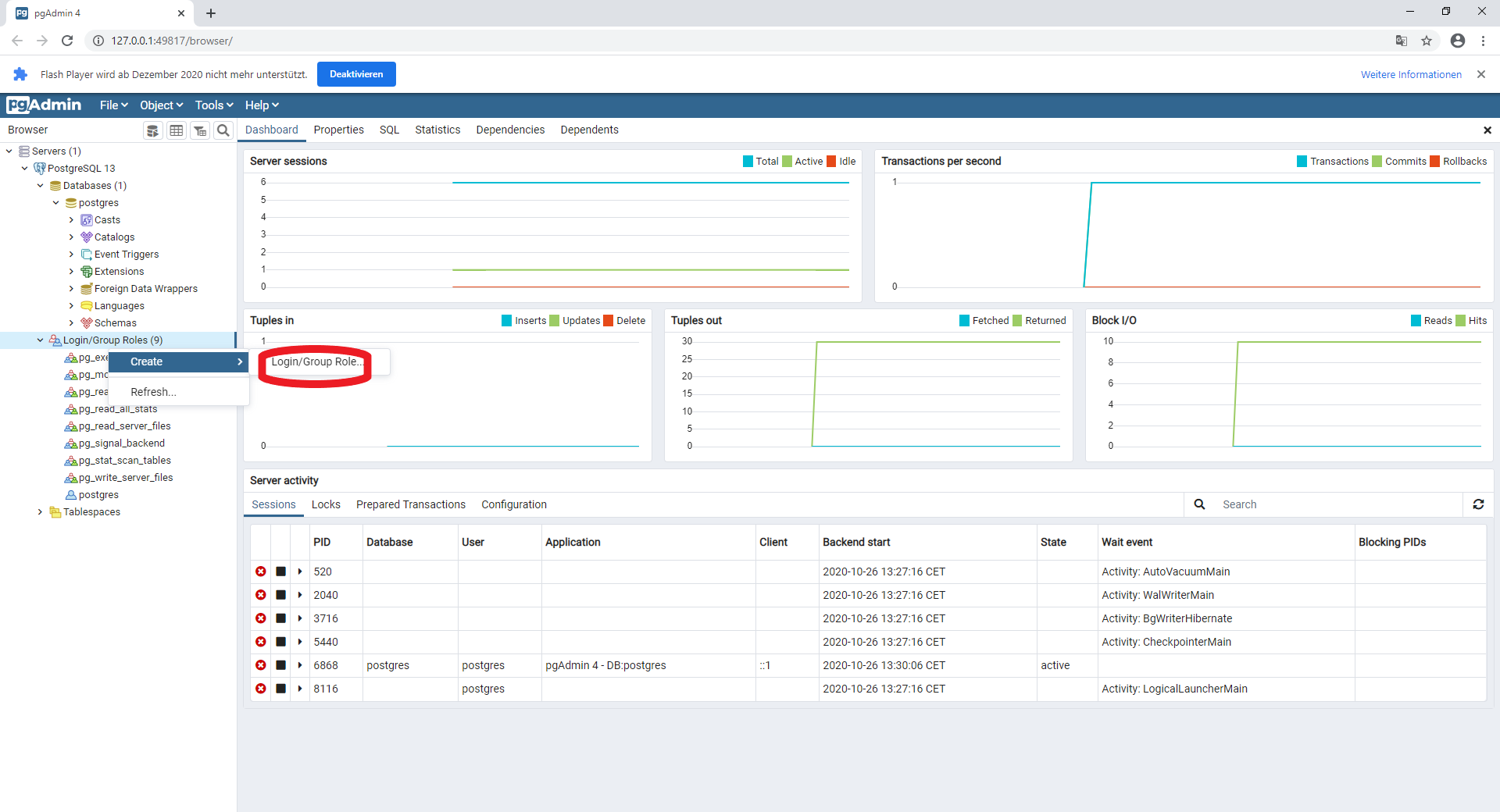
Task: Open Search Objects magnifier in Browser panel
Action: tap(223, 130)
